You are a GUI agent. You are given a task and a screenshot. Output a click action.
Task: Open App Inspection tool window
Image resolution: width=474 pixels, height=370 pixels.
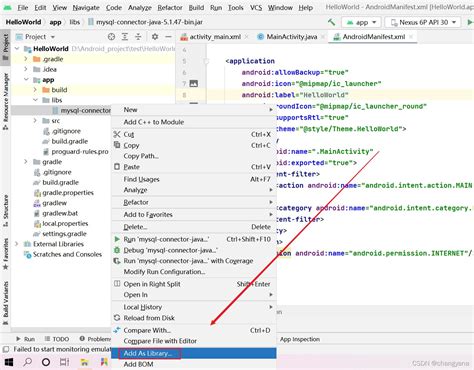tap(300, 339)
